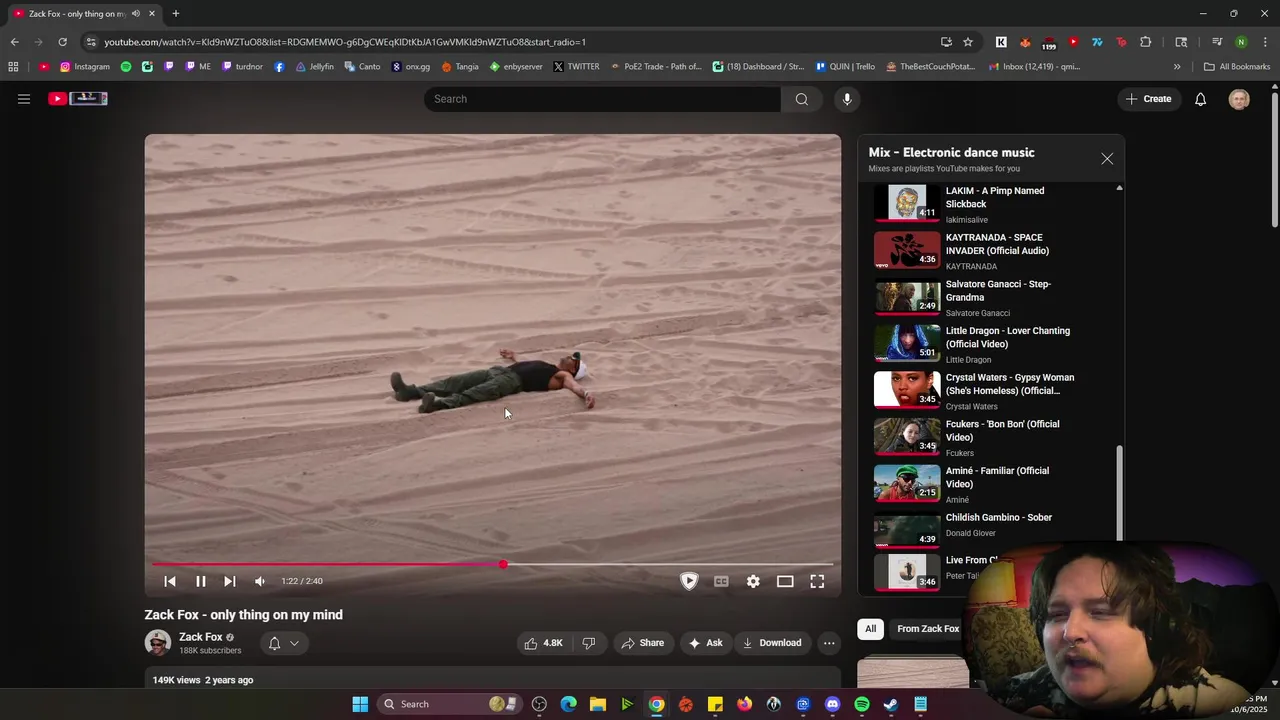Image resolution: width=1280 pixels, height=720 pixels.
Task: Share the video
Action: click(x=643, y=643)
